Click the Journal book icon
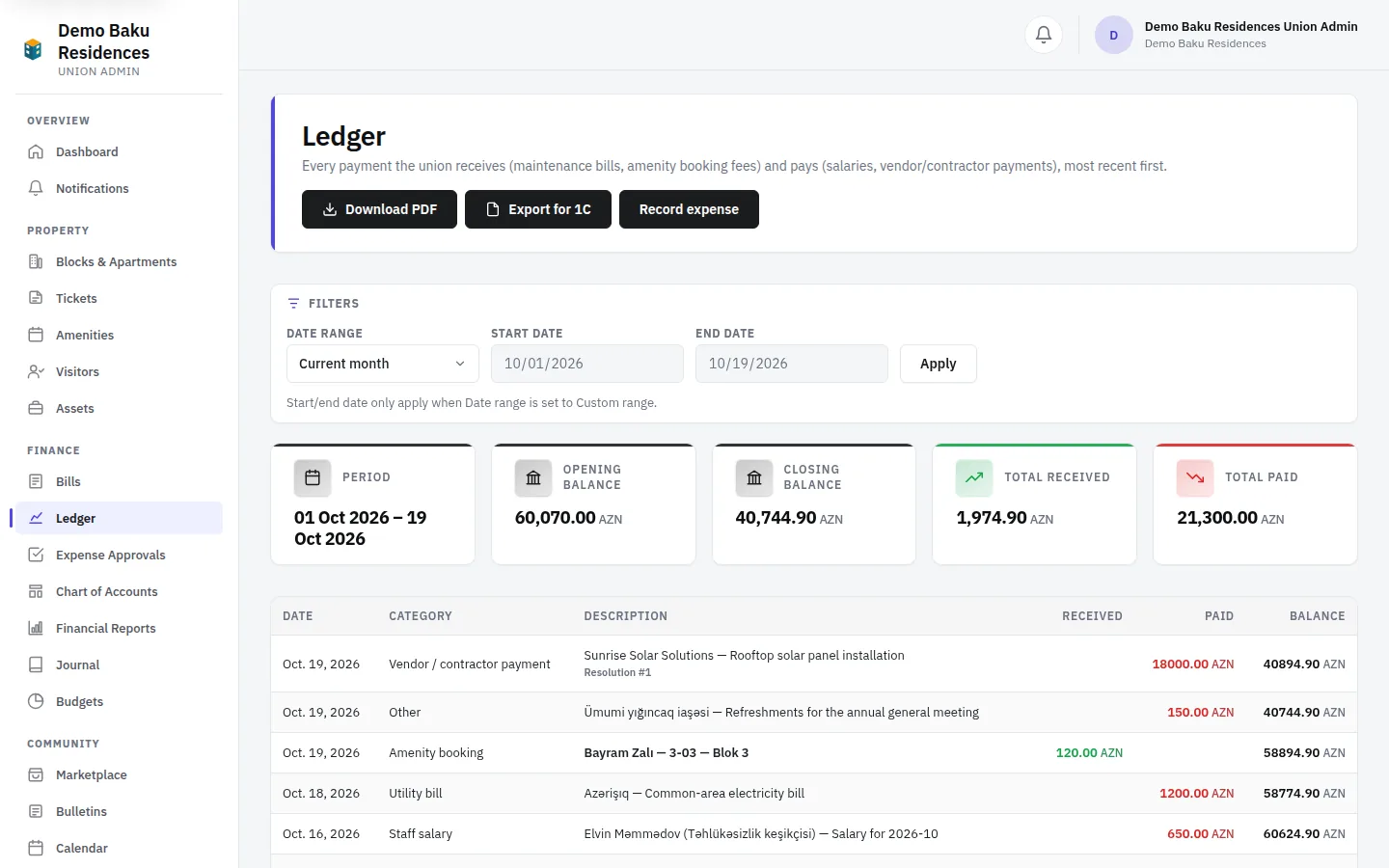 (36, 665)
